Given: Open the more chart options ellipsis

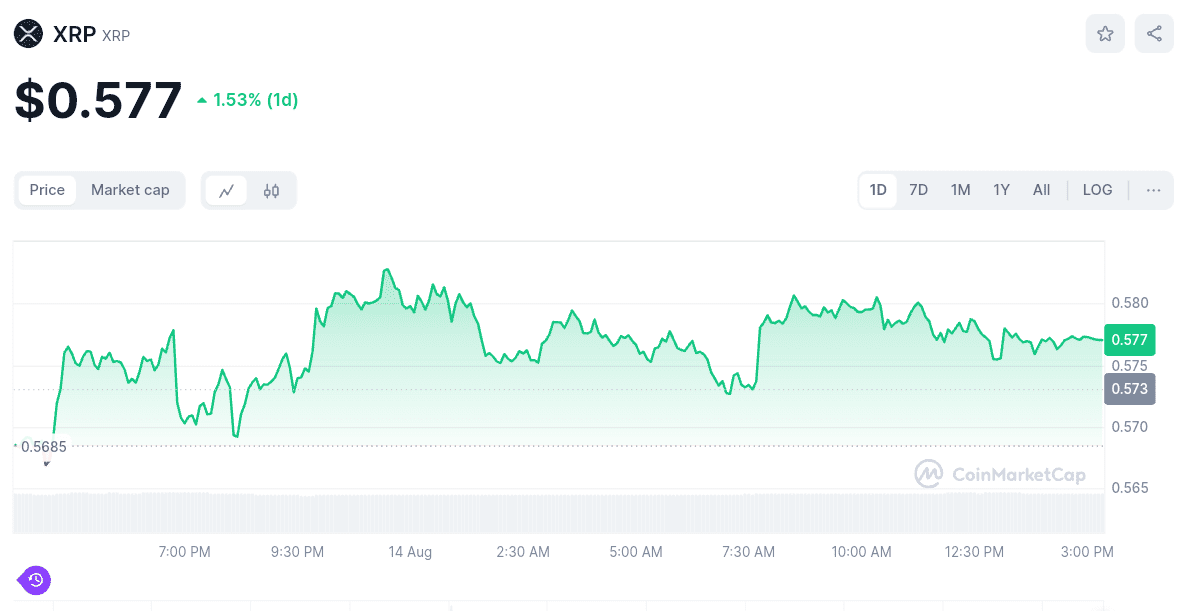Looking at the screenshot, I should click(1153, 190).
